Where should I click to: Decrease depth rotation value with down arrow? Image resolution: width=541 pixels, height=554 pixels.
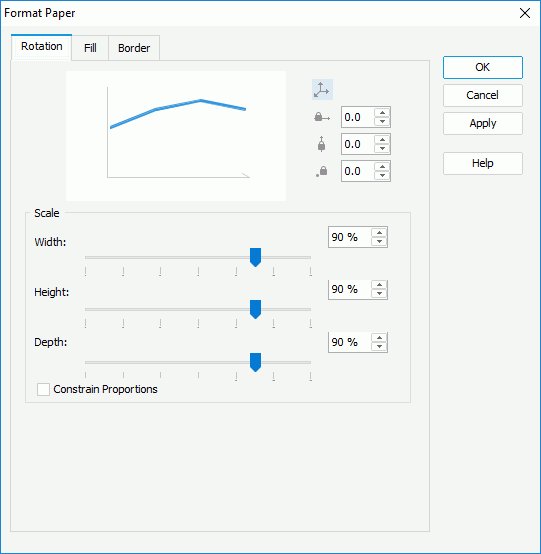[382, 176]
